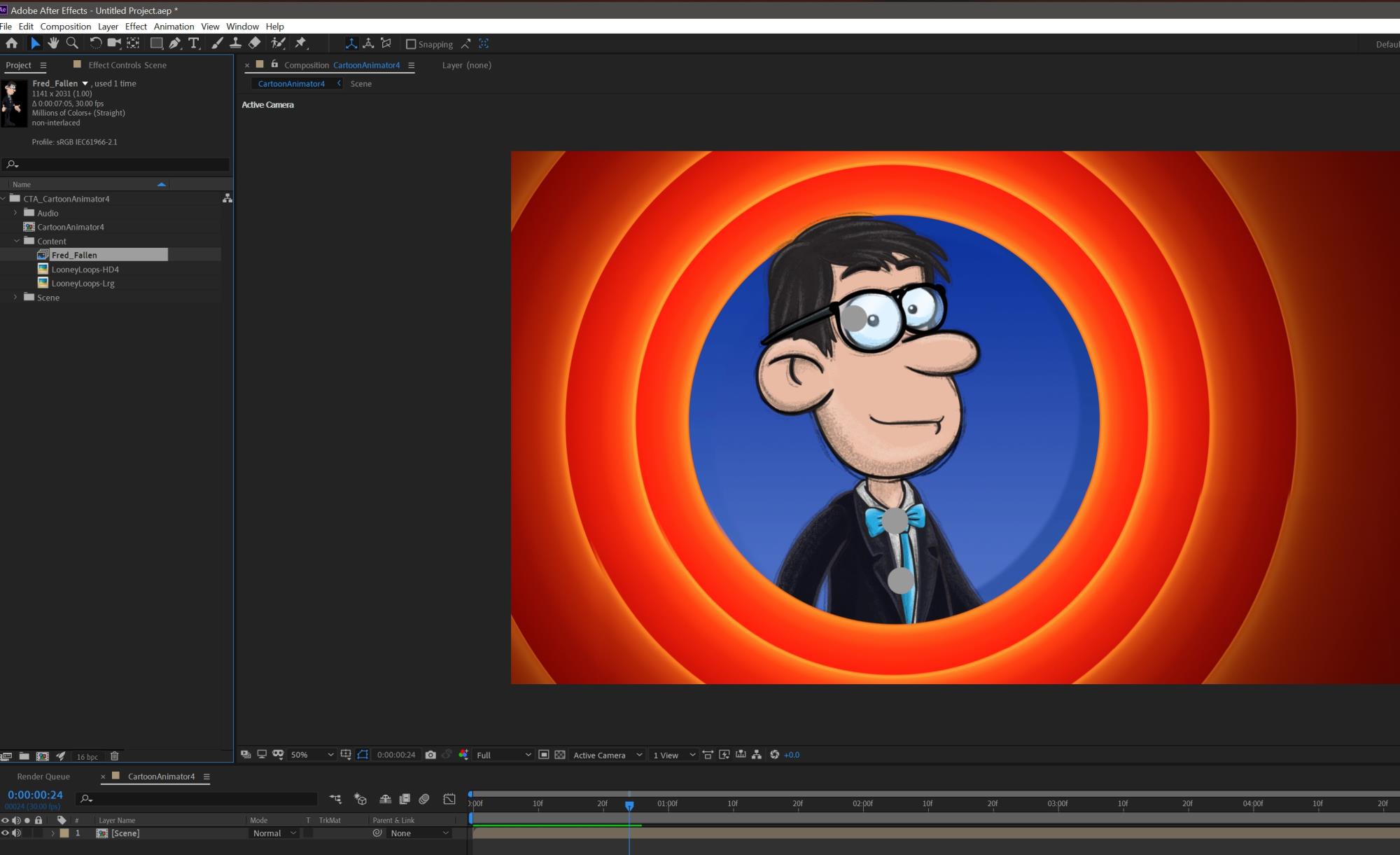Select the Puppet Pin tool
This screenshot has height=855, width=1400.
[301, 43]
